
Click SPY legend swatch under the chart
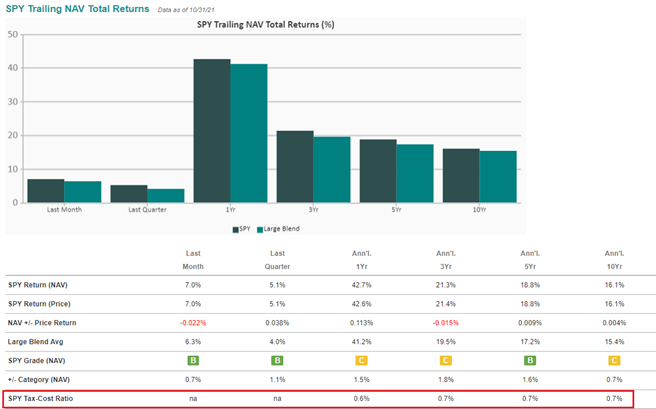coord(236,230)
